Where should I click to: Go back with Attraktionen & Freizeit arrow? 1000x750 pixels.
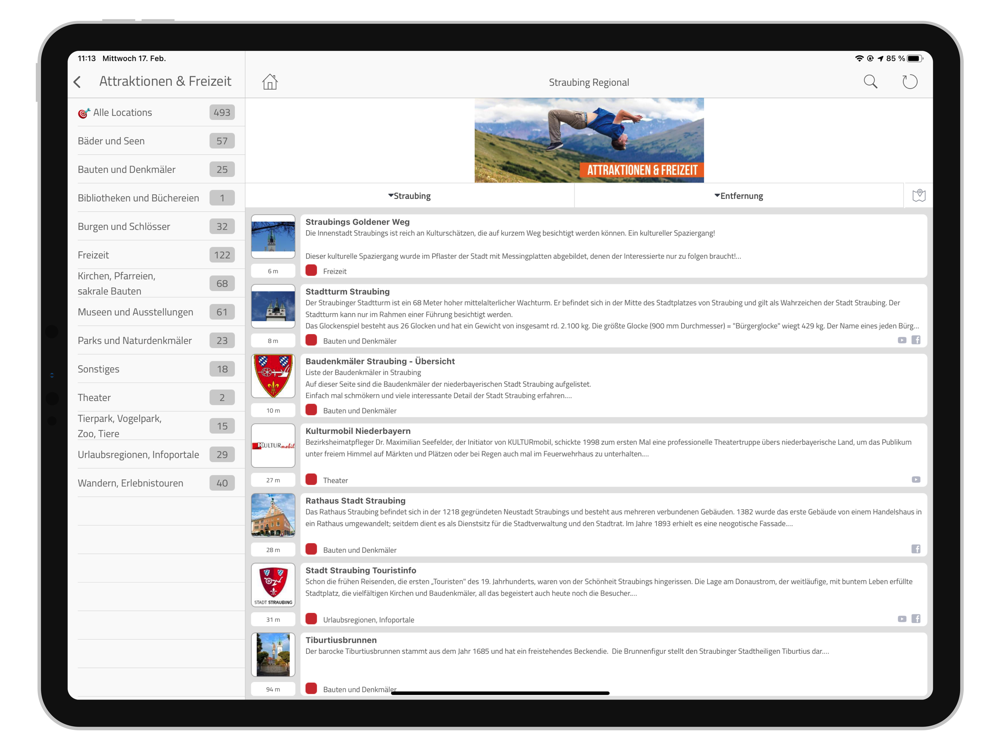click(78, 82)
